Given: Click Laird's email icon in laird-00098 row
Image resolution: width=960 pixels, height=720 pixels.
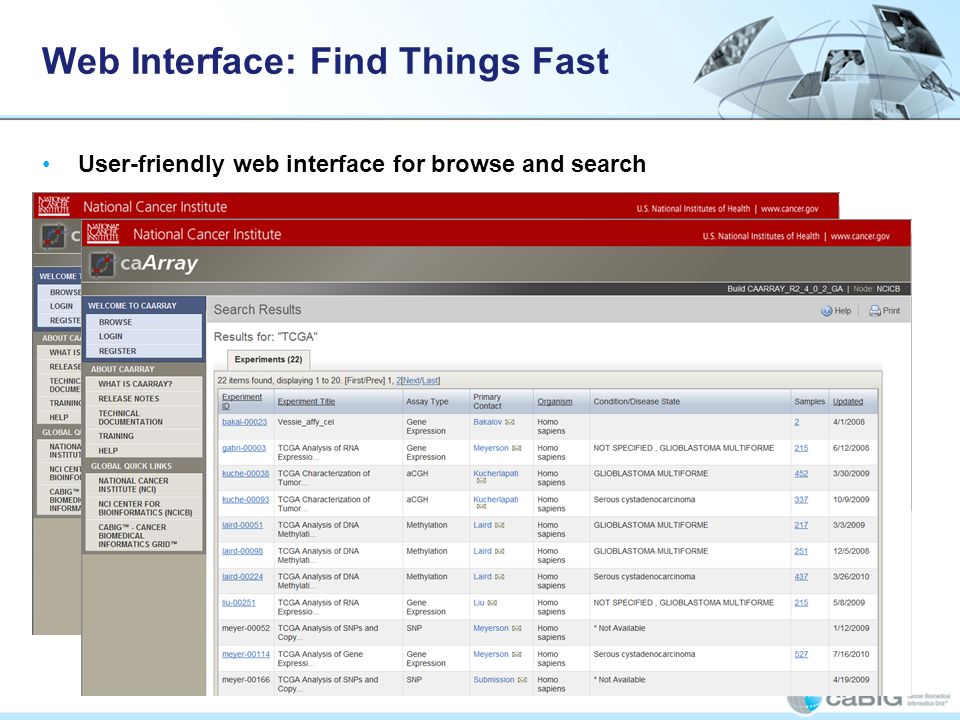Looking at the screenshot, I should point(500,552).
